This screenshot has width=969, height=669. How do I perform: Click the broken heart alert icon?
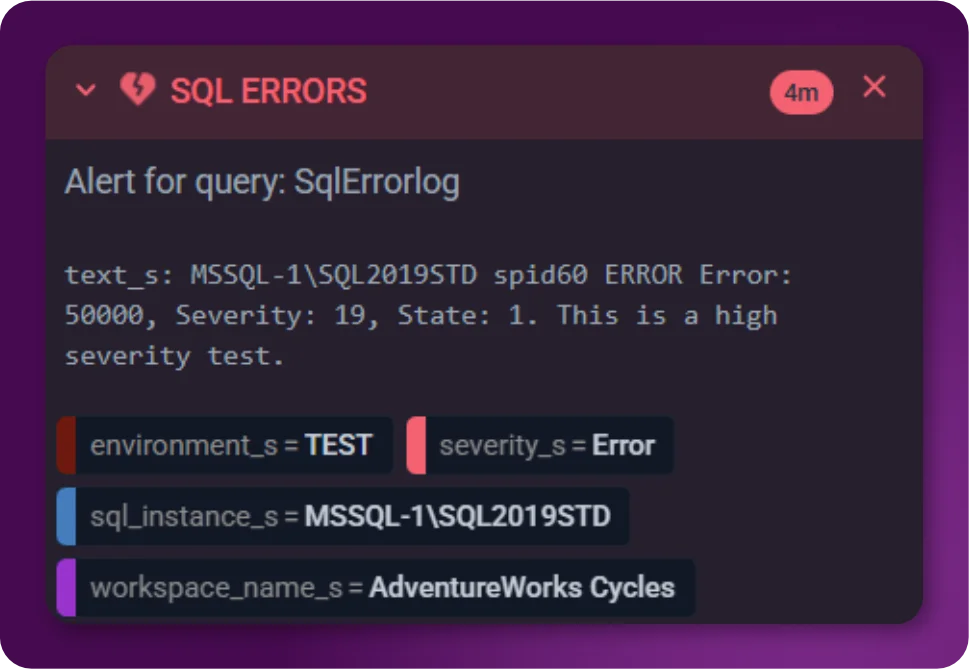click(138, 90)
